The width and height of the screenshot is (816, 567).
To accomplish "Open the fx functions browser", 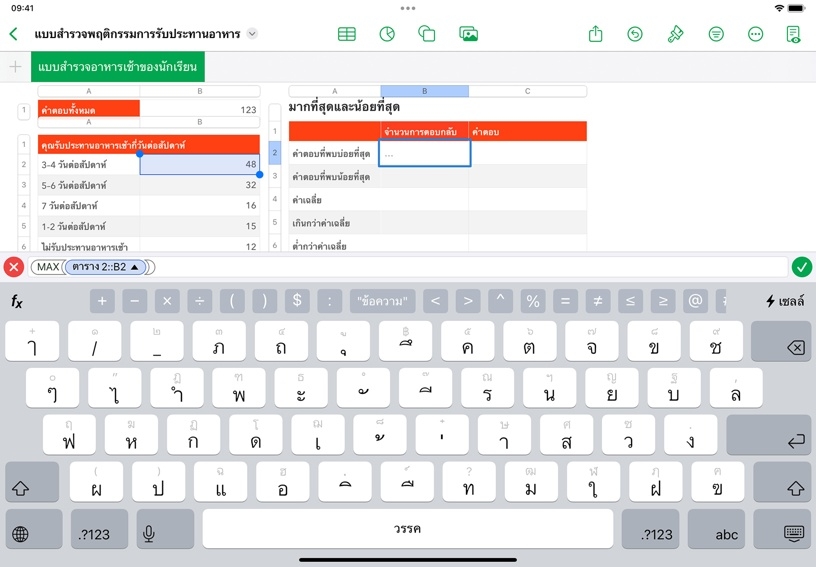I will tap(17, 301).
